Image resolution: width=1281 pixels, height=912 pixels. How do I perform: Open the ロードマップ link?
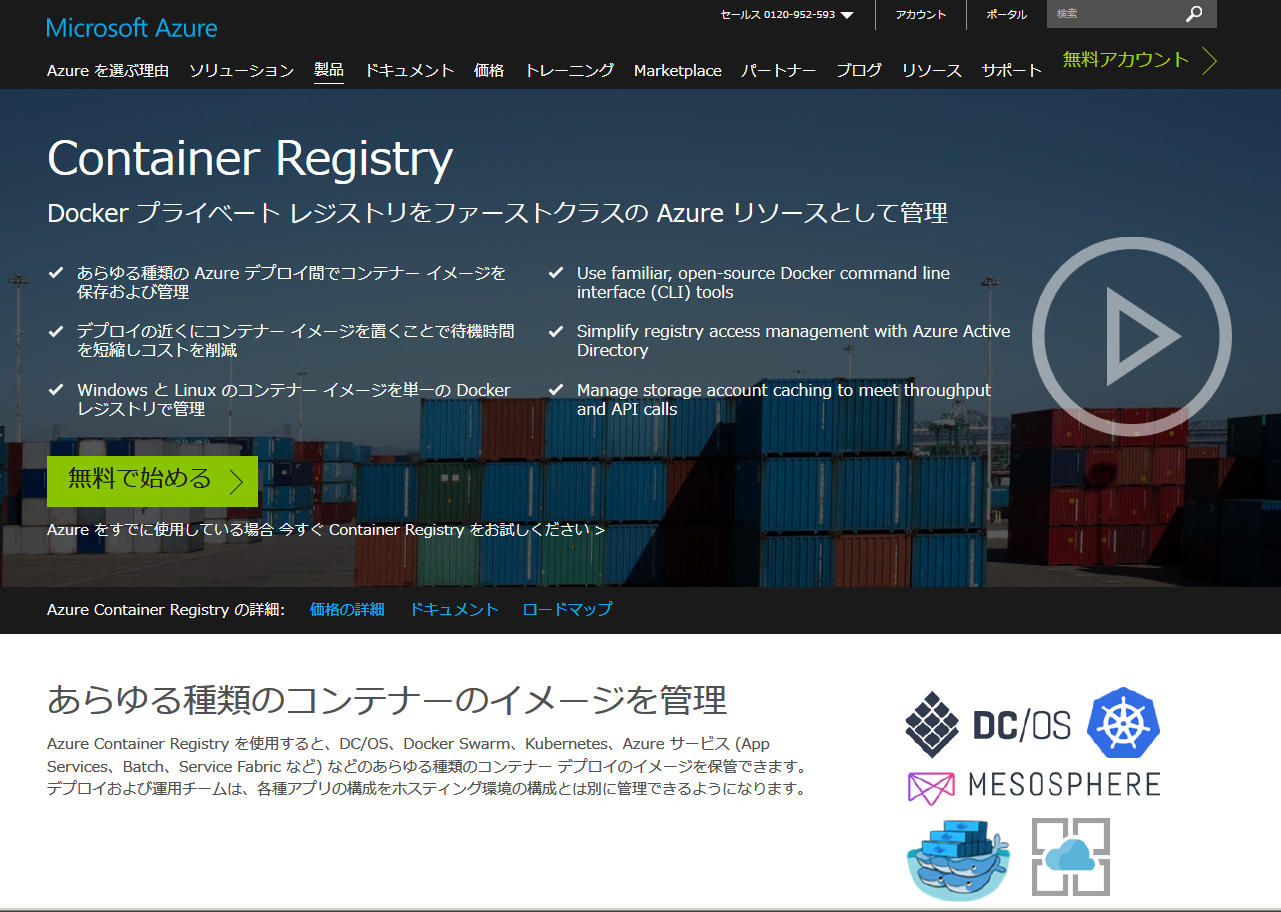coord(567,609)
